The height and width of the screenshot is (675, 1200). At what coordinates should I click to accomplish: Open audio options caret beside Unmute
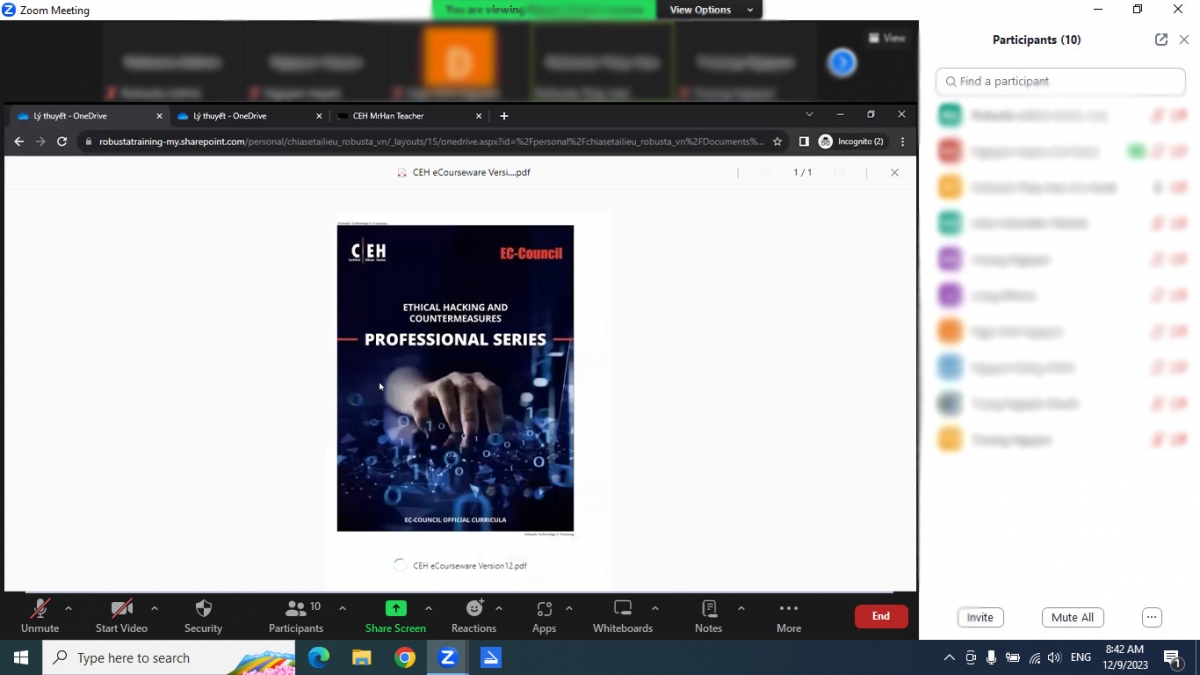click(68, 608)
